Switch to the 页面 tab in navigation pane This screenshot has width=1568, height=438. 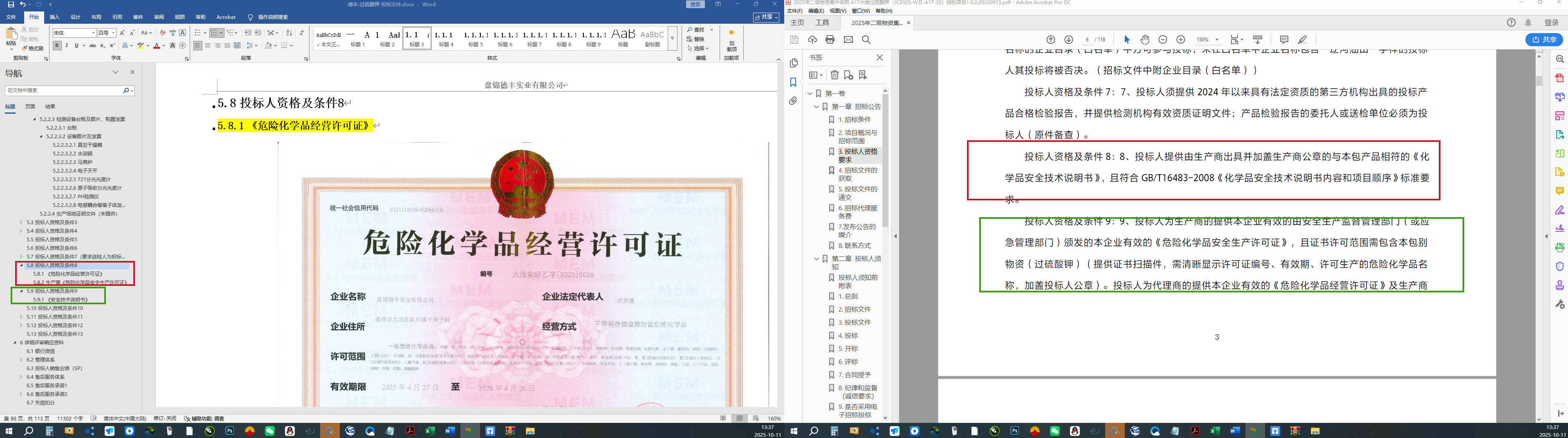(30, 107)
